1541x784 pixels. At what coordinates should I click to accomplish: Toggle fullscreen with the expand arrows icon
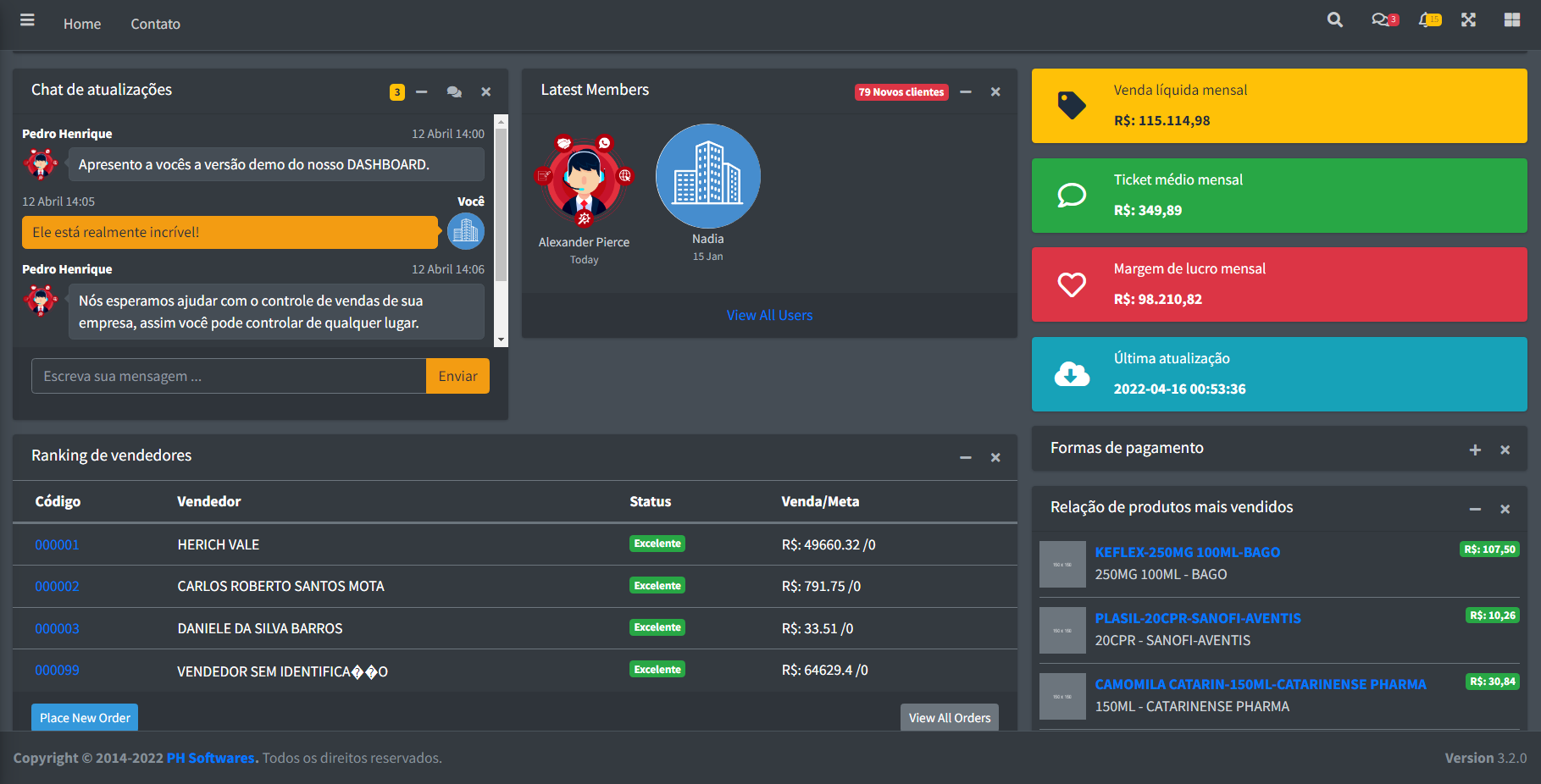point(1468,20)
